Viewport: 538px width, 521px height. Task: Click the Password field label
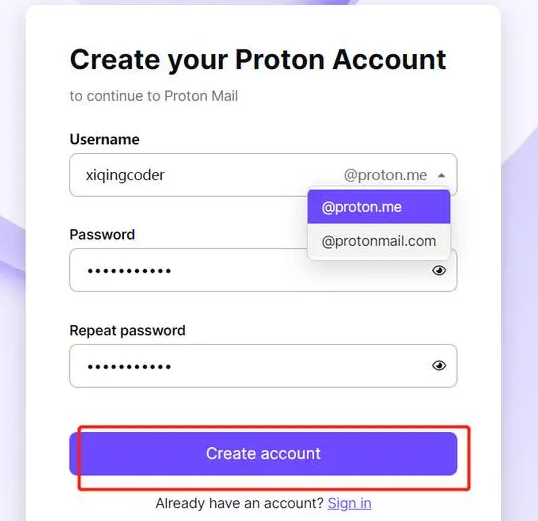tap(102, 234)
